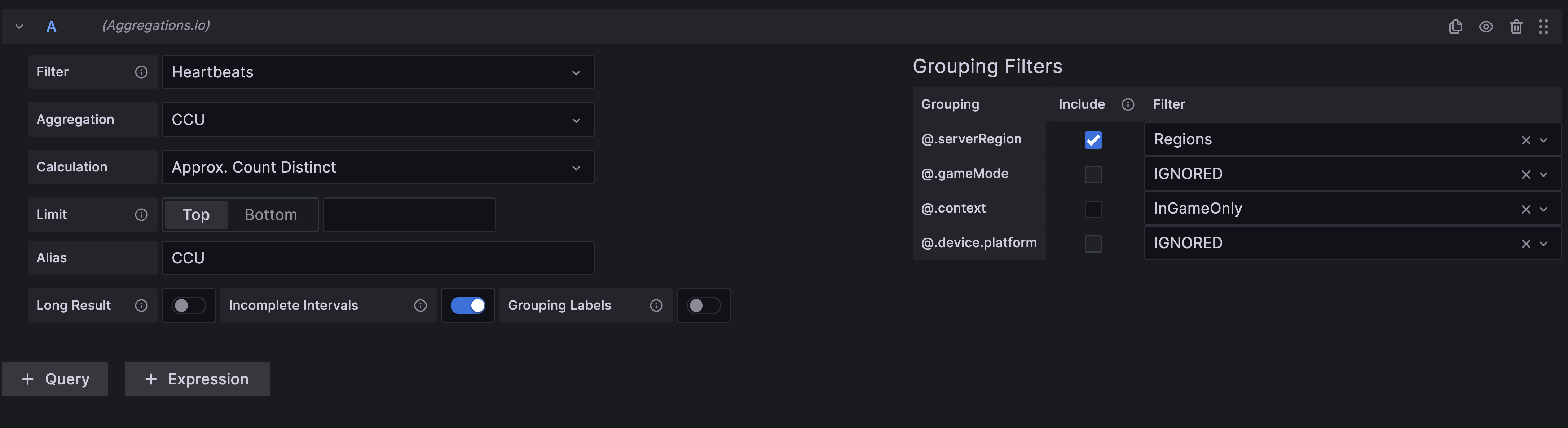Clear the Regions filter with X
The width and height of the screenshot is (1568, 428).
click(1525, 140)
